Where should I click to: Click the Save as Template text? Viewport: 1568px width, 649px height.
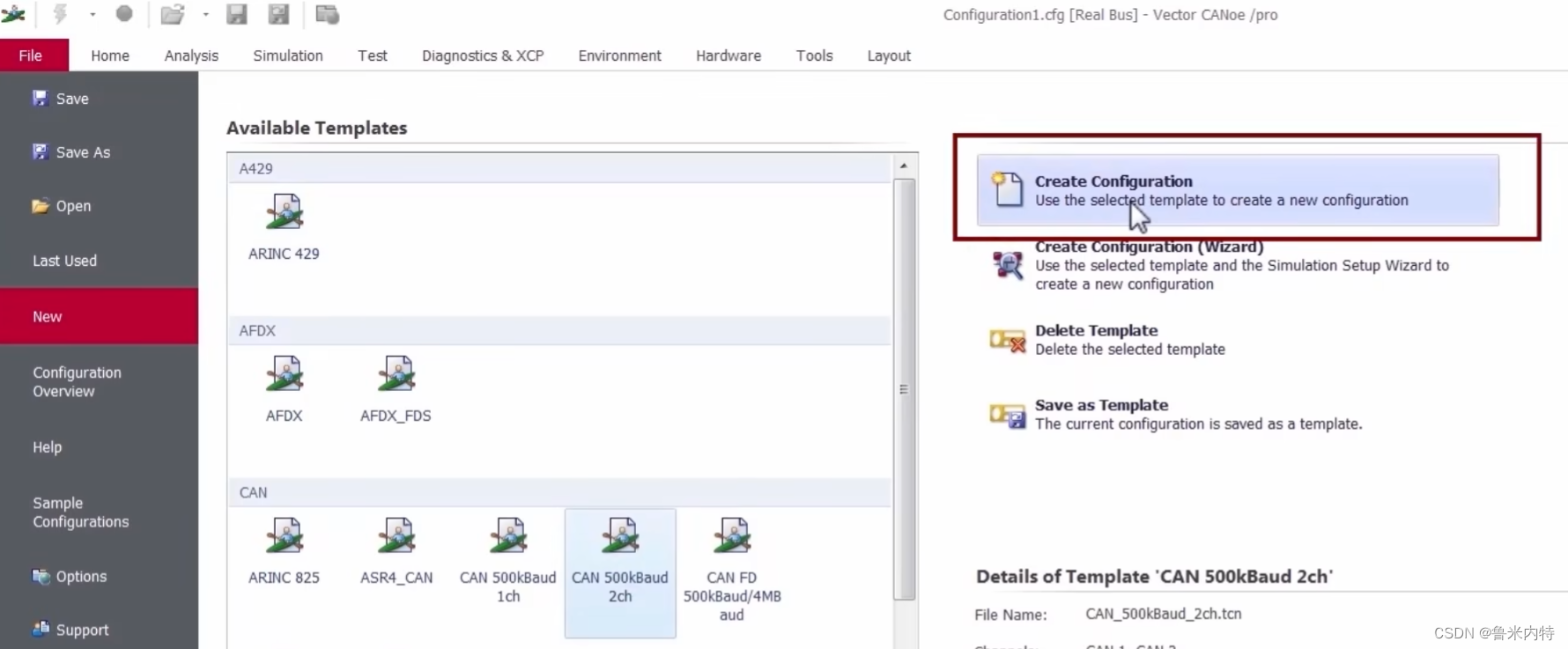1102,405
